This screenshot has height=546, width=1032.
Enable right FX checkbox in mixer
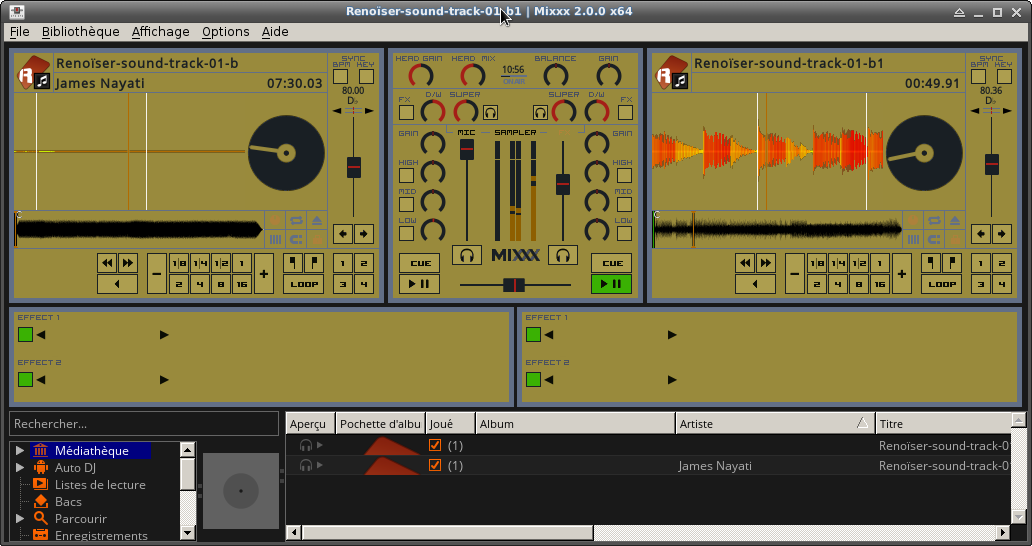(625, 112)
